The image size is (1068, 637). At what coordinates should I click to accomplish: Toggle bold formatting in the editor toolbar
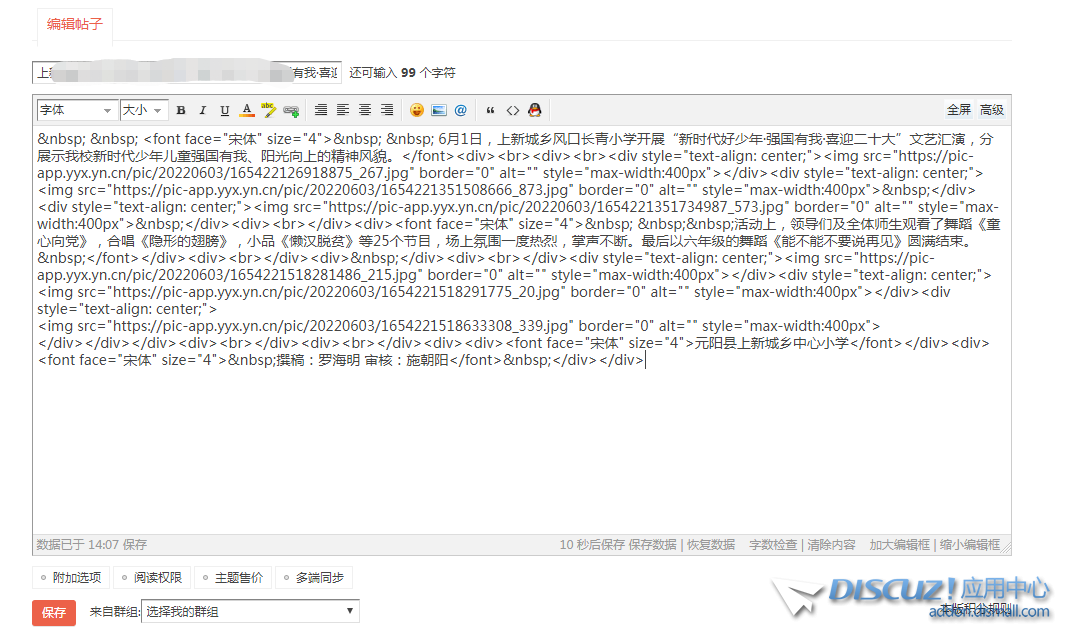(181, 110)
